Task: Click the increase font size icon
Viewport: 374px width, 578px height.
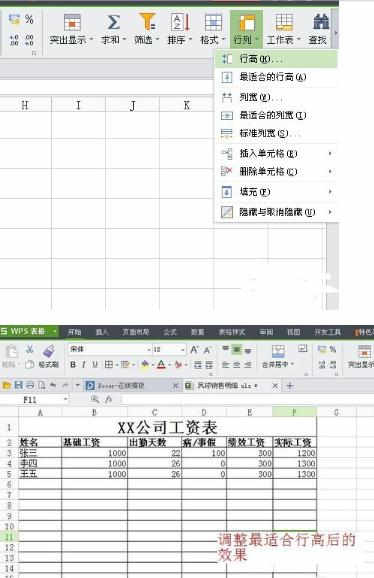Action: (x=194, y=349)
